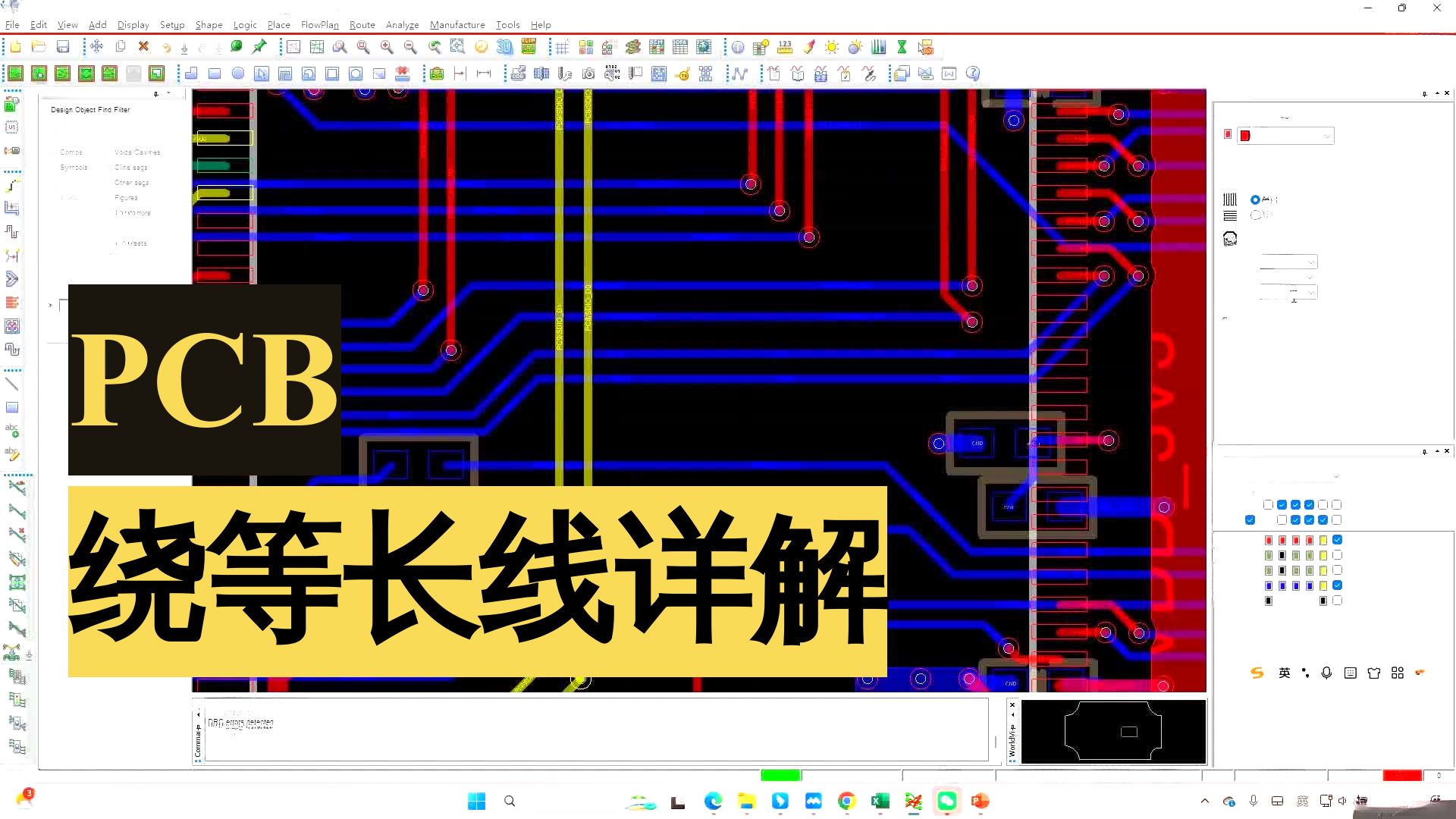Toggle the checkbox in the black swatch bottom row

pyautogui.click(x=1337, y=601)
